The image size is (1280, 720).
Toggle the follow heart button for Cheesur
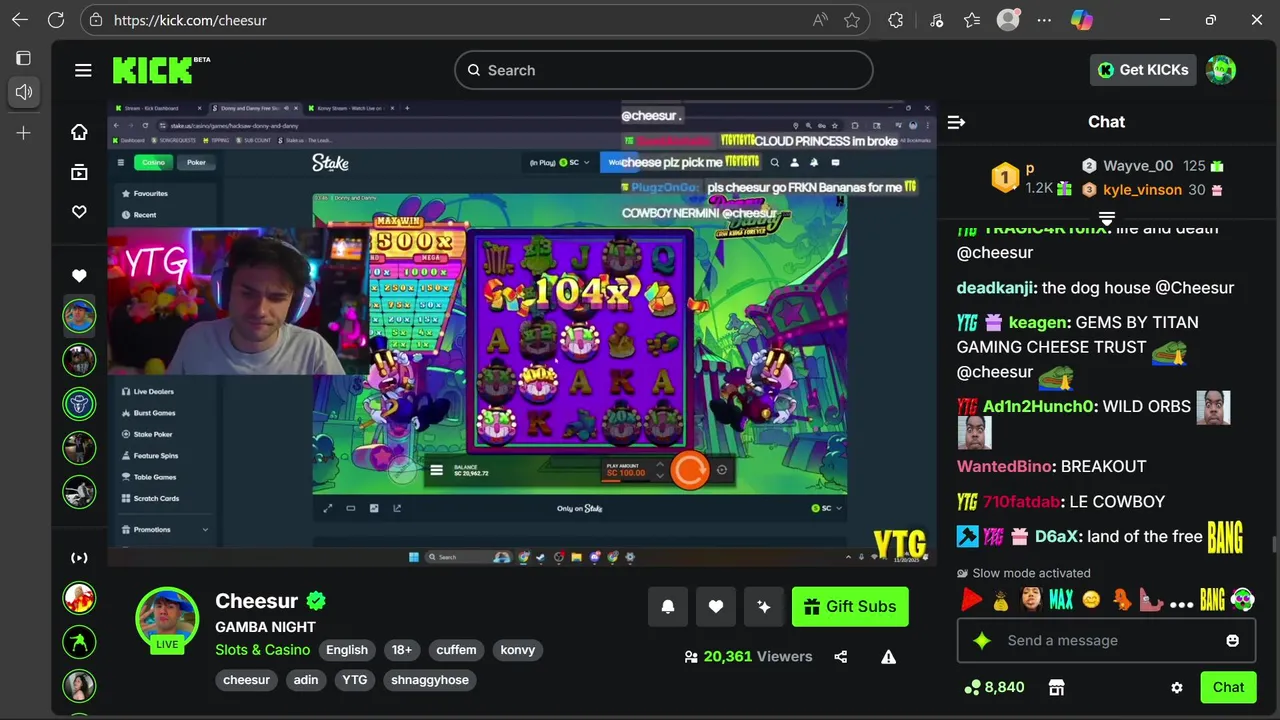tap(716, 606)
